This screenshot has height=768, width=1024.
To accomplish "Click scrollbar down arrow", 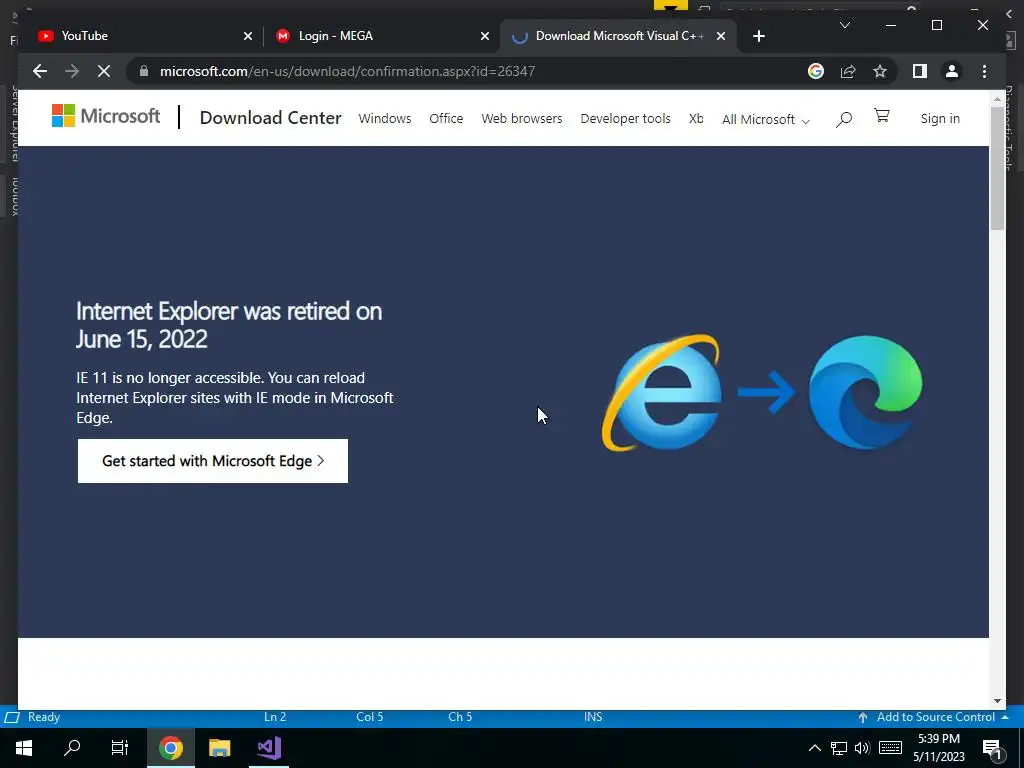I will [997, 701].
